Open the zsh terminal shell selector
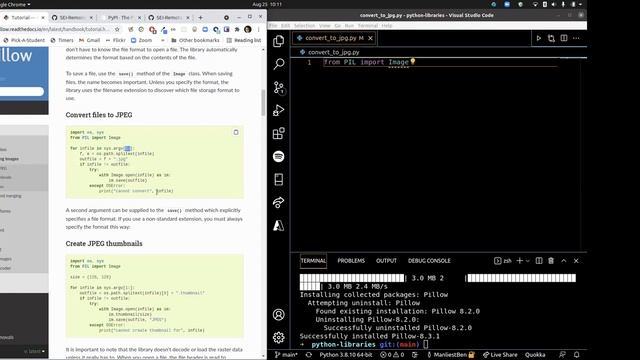The image size is (640, 360). coord(503,260)
